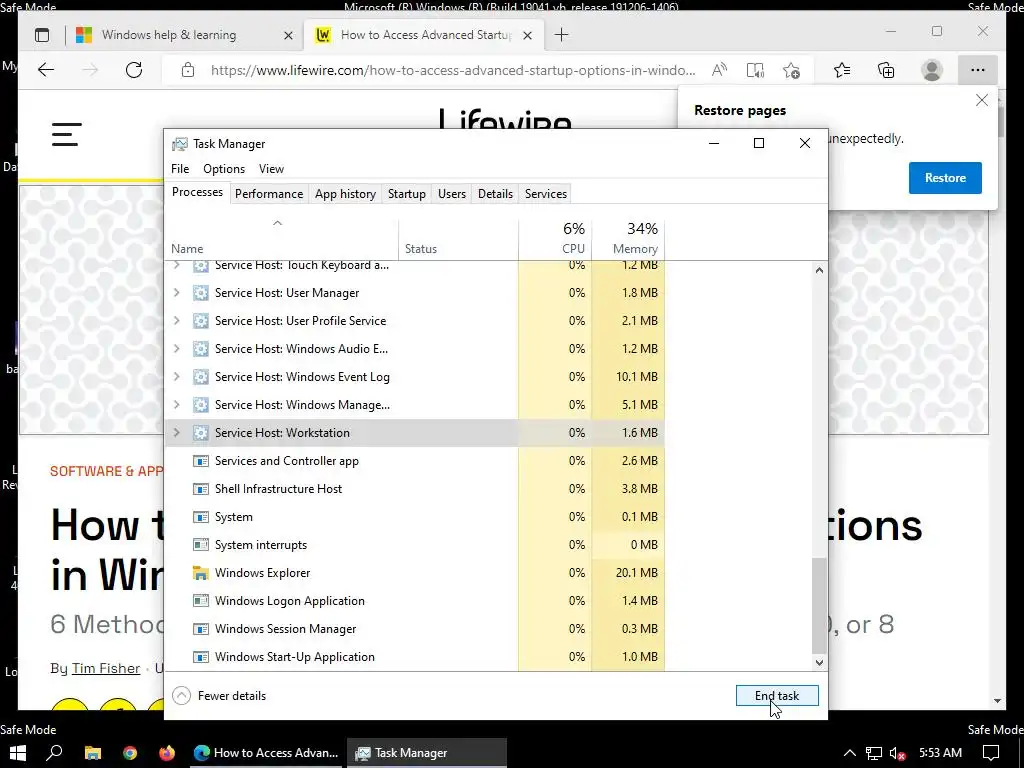Click the Status column header
The height and width of the screenshot is (768, 1024).
point(458,240)
